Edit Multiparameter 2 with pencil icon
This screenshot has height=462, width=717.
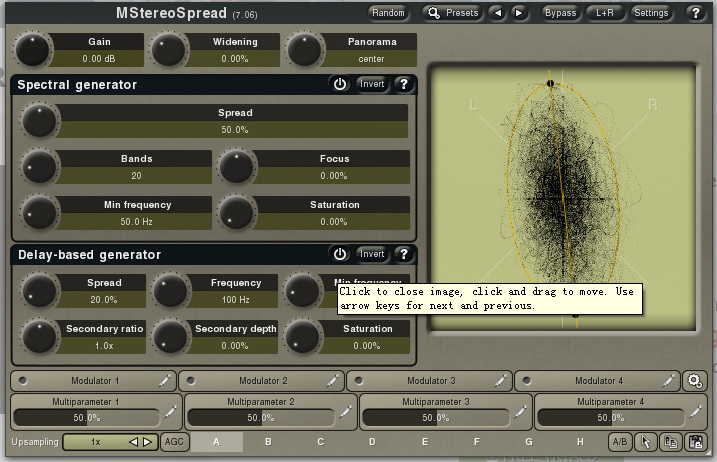coord(345,412)
